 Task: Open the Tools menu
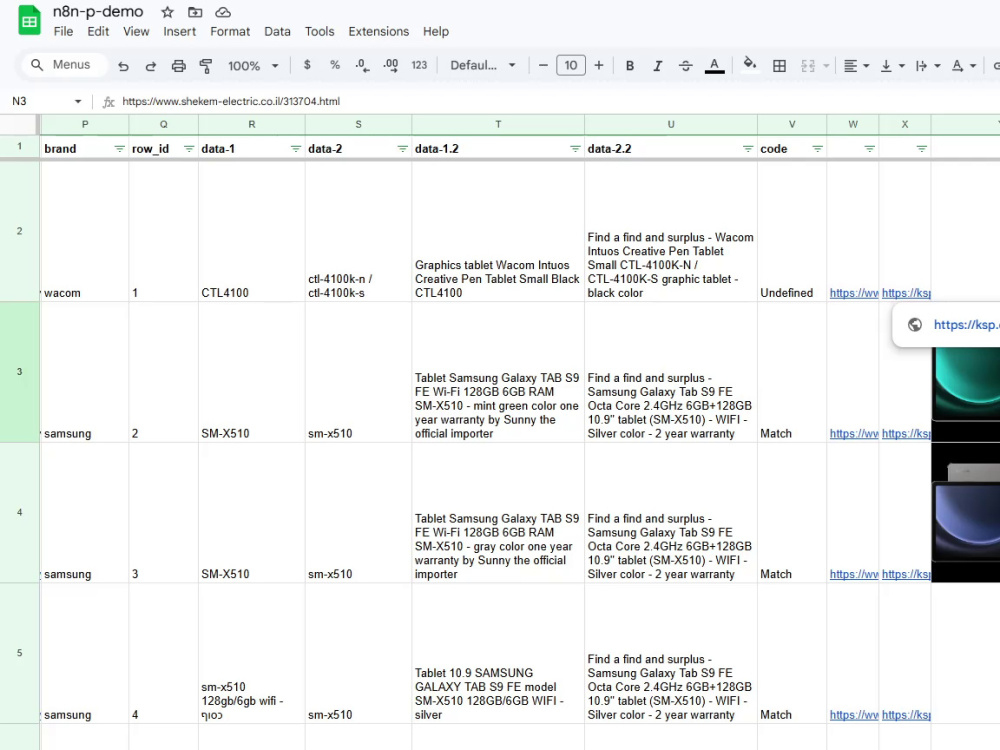tap(320, 31)
